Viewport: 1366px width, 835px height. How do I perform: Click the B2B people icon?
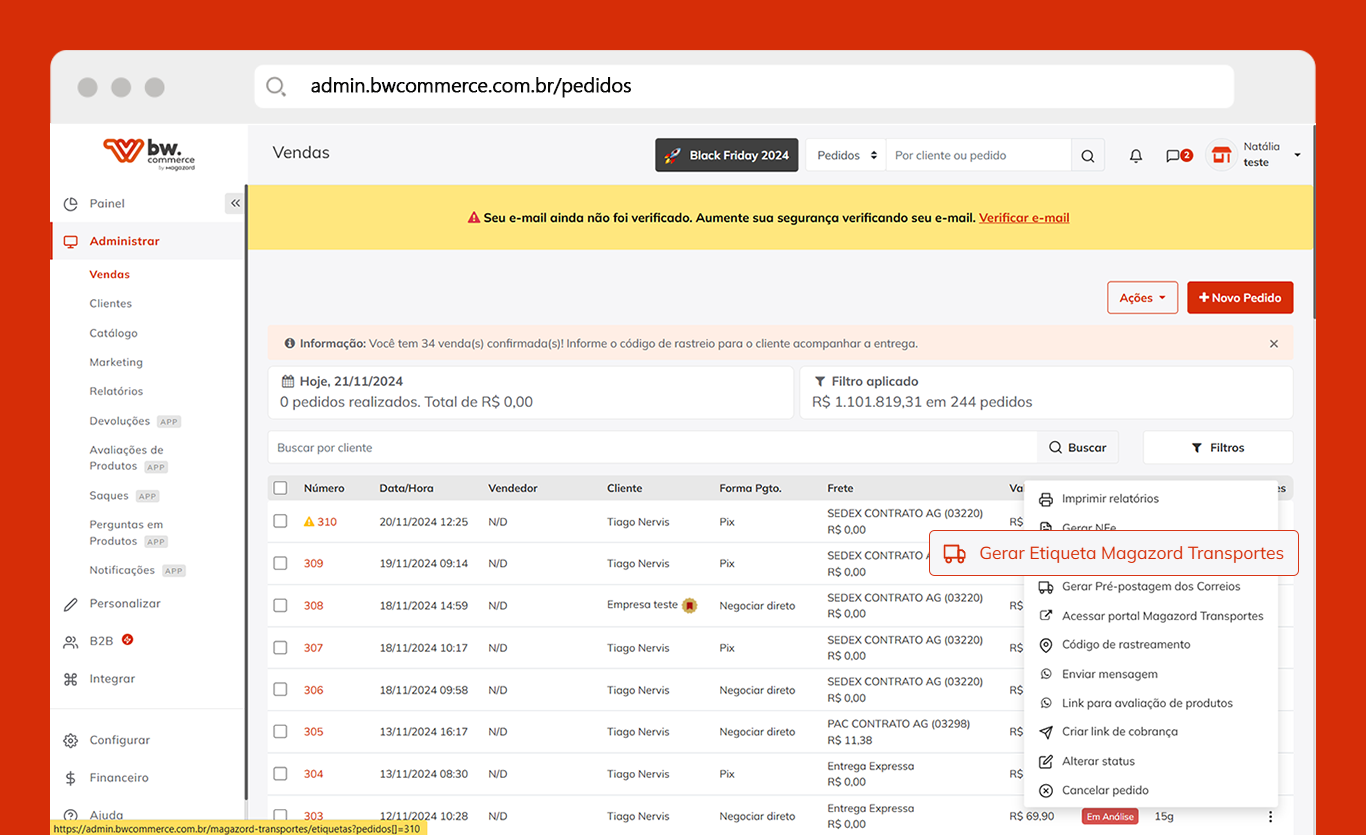[70, 641]
